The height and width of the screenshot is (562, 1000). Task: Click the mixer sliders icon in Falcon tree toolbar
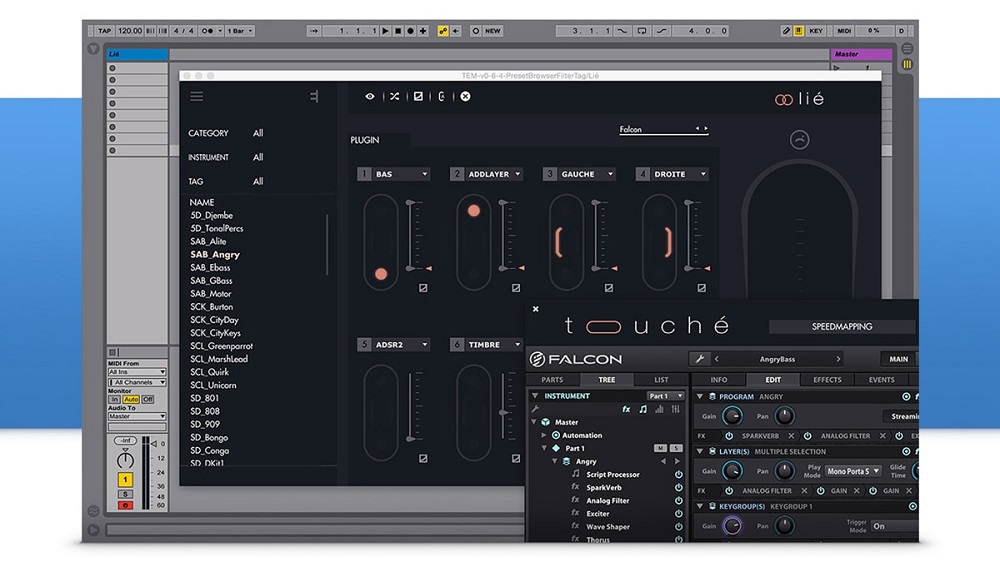(x=675, y=409)
